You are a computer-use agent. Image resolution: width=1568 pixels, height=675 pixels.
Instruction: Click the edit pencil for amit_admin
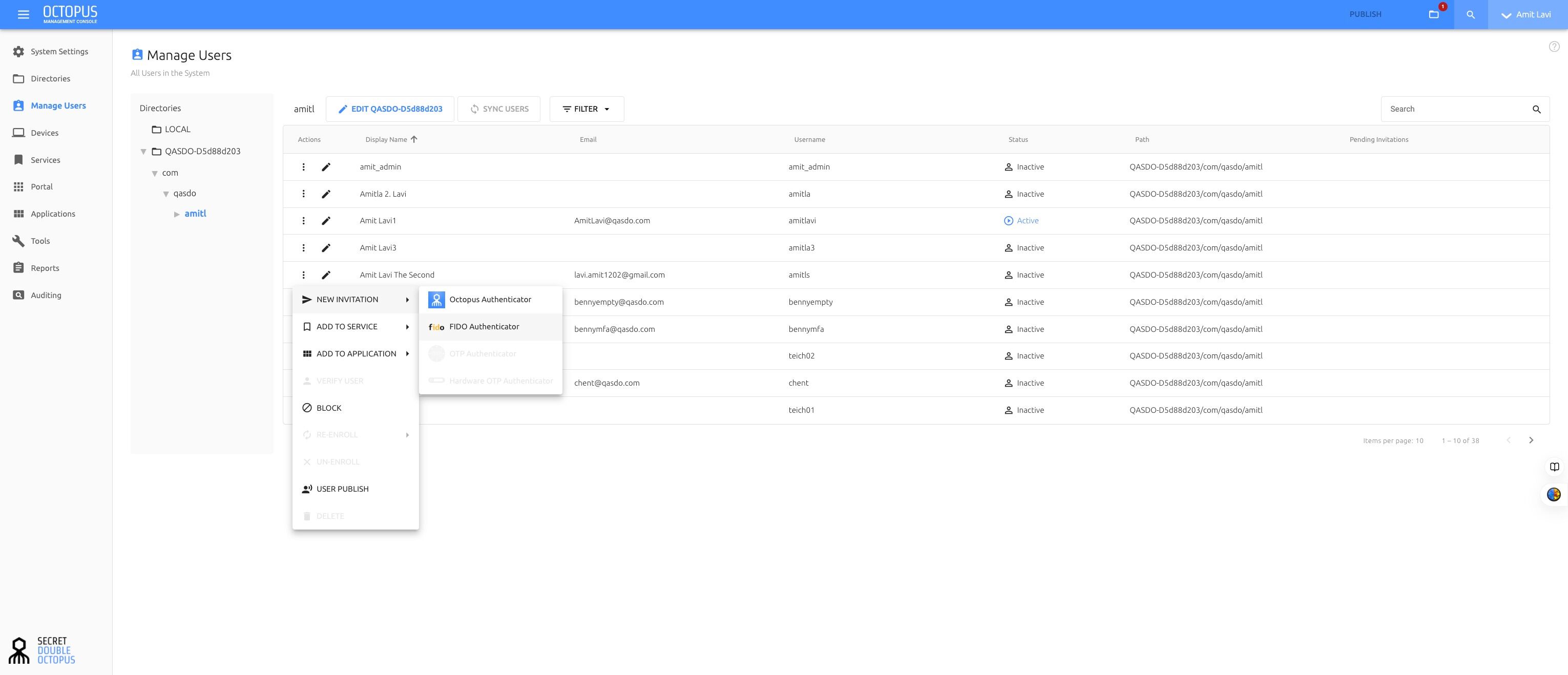point(326,167)
